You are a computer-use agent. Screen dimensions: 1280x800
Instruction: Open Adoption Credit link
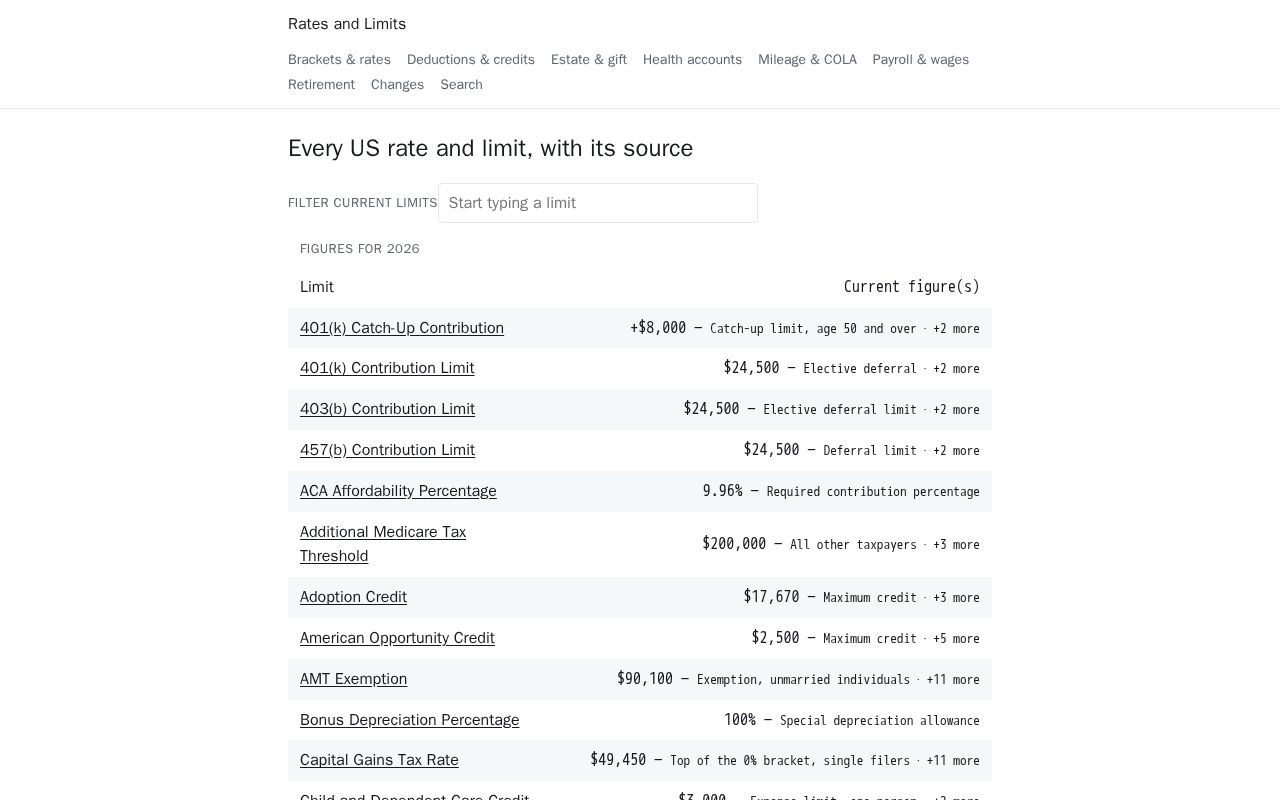[353, 597]
